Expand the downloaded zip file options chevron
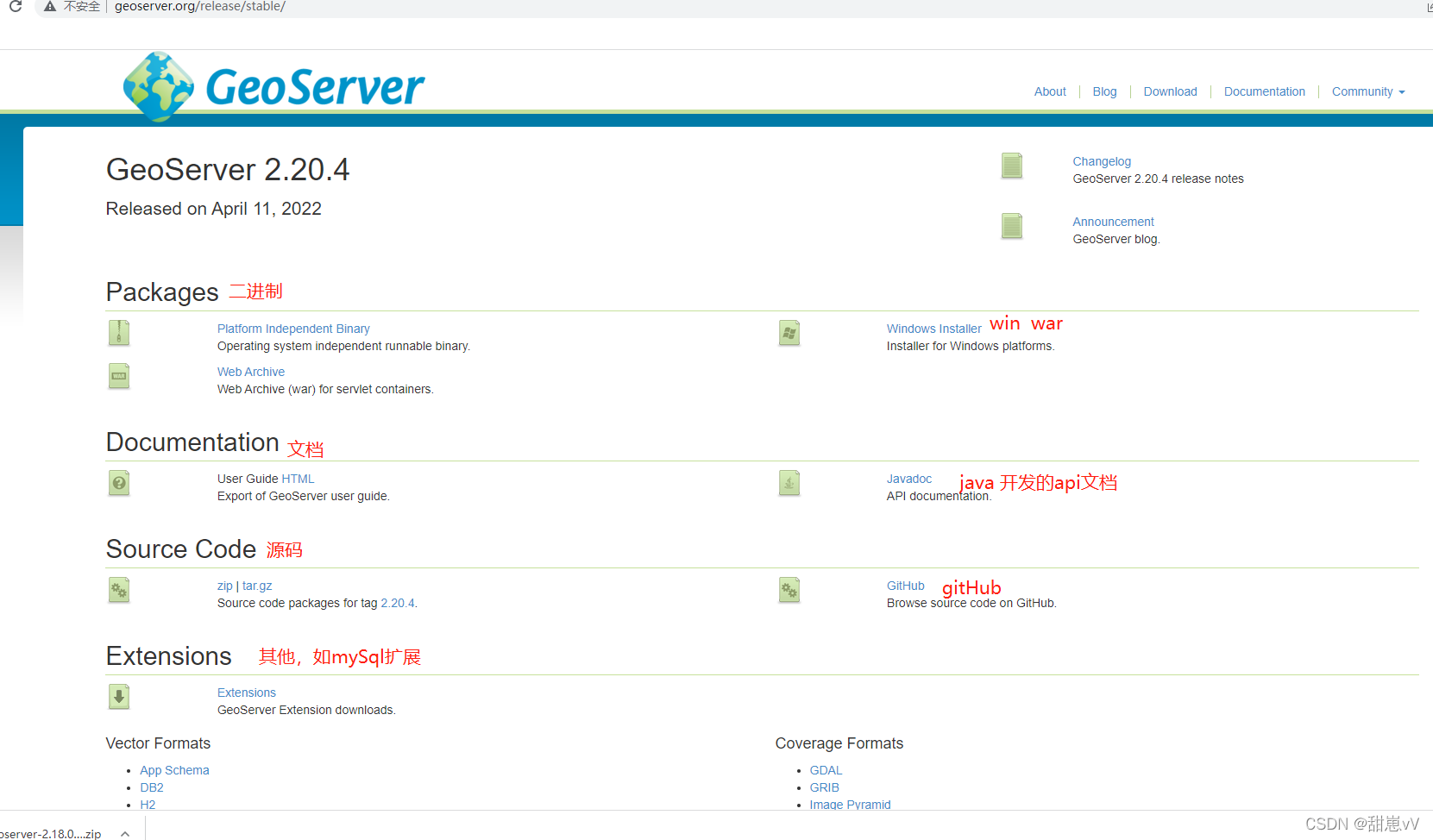 125,833
